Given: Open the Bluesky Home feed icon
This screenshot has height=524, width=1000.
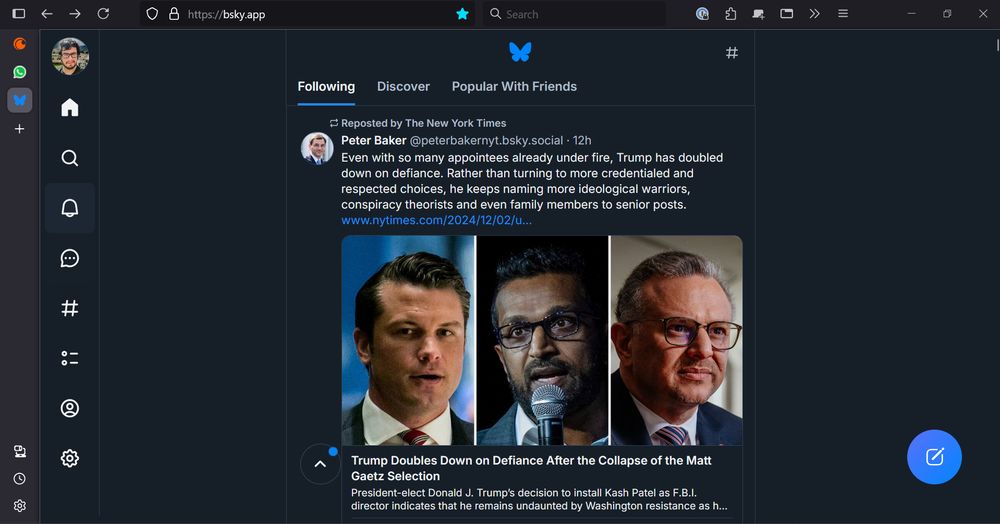Looking at the screenshot, I should (70, 108).
